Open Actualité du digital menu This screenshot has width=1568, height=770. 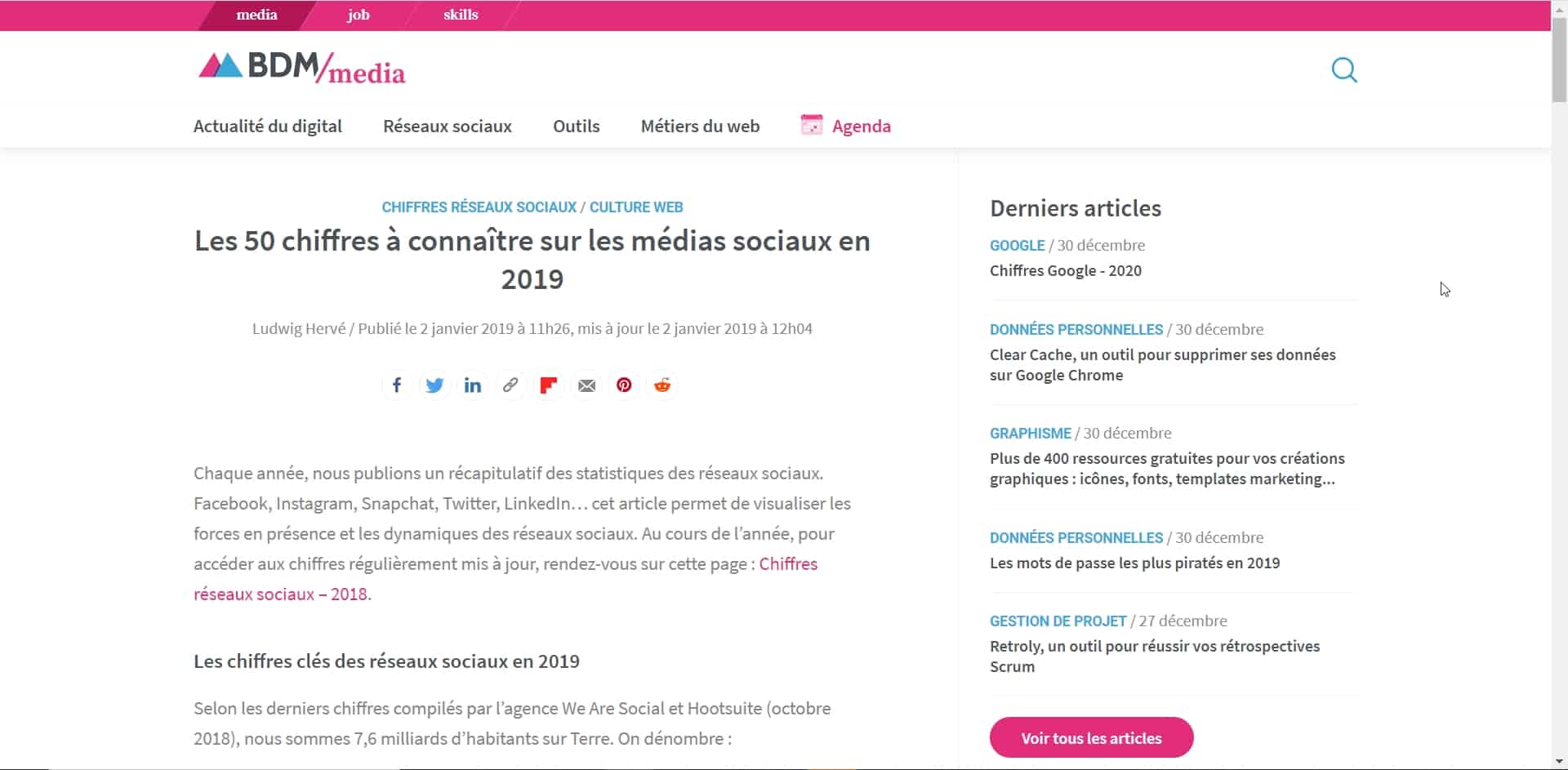click(268, 127)
